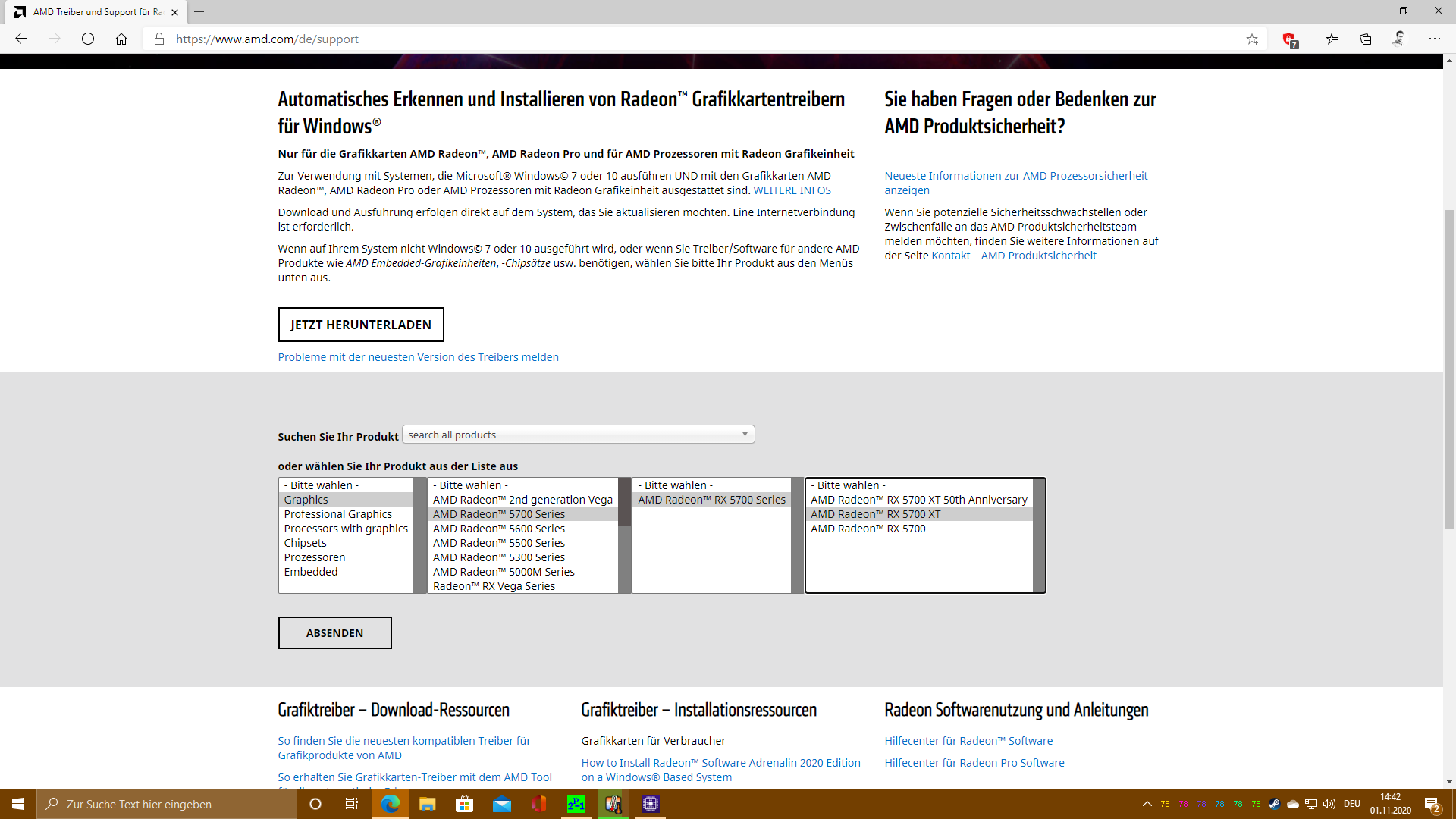This screenshot has height=819, width=1456.
Task: Go back to the previous page
Action: [x=21, y=39]
